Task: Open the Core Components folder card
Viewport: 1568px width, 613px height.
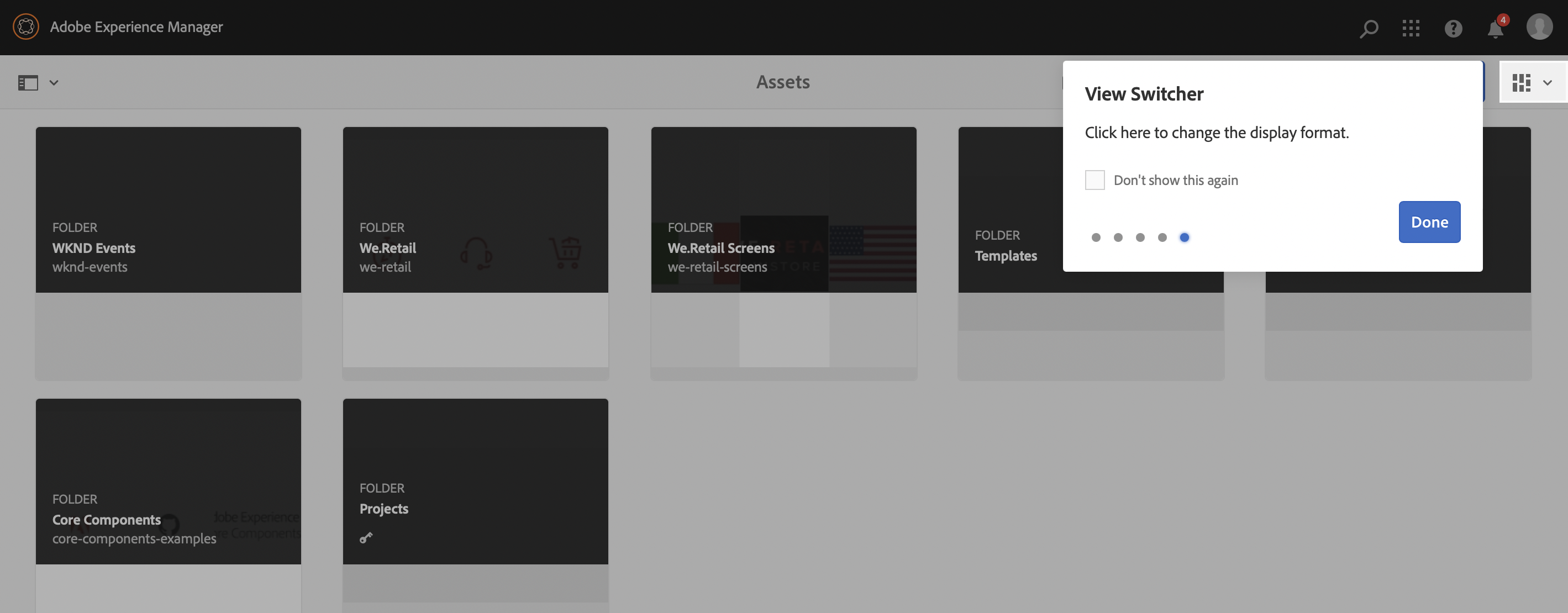Action: tap(168, 505)
